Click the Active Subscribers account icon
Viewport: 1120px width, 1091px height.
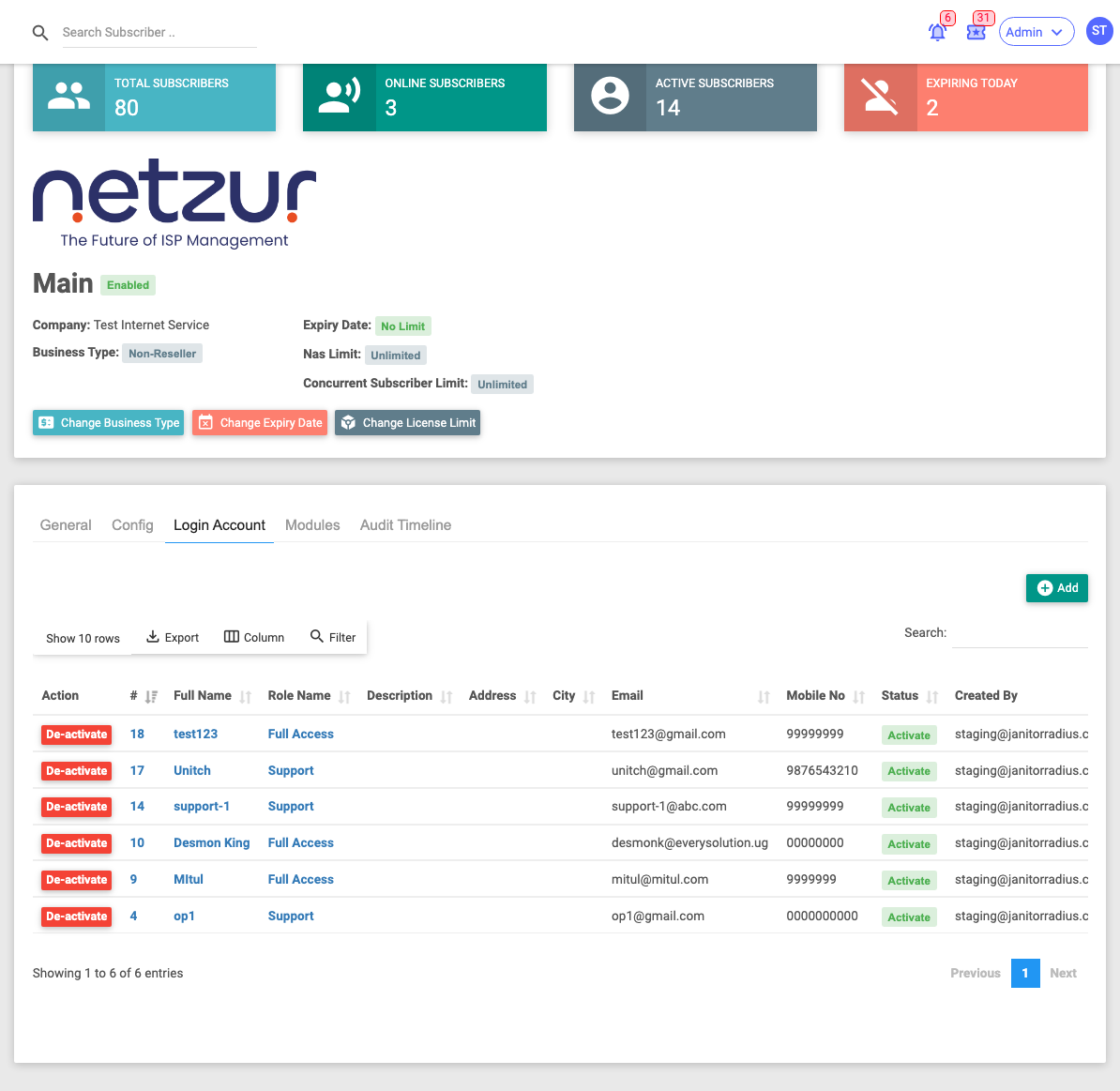(610, 97)
